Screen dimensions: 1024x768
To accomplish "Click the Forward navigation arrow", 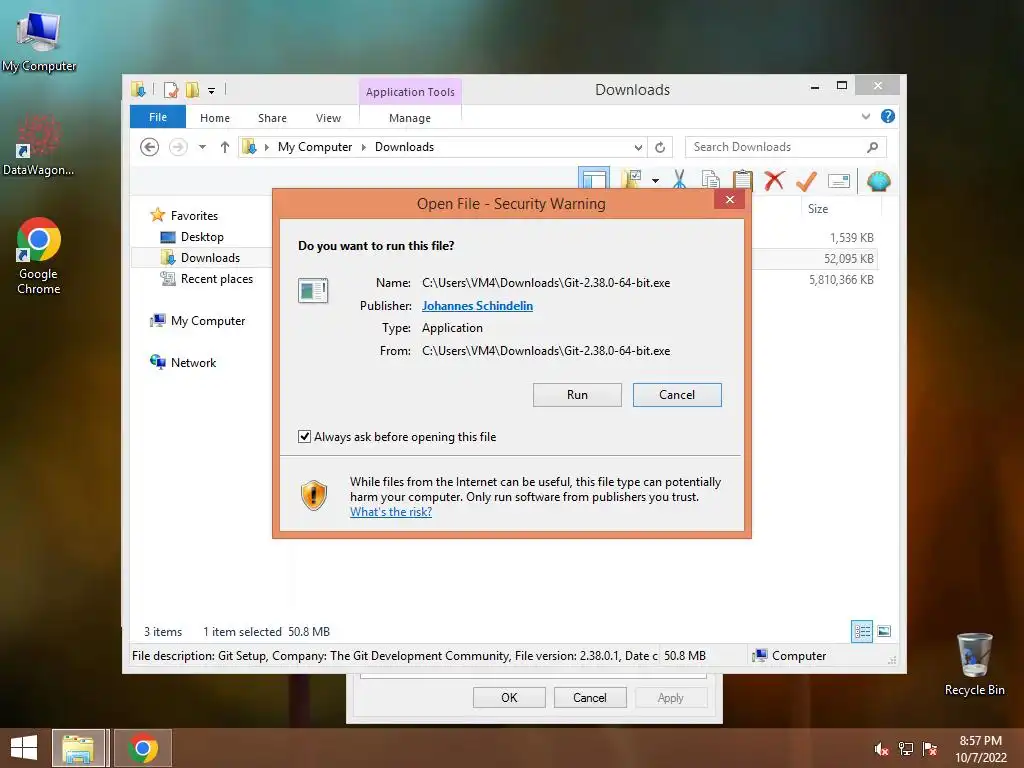I will [178, 147].
